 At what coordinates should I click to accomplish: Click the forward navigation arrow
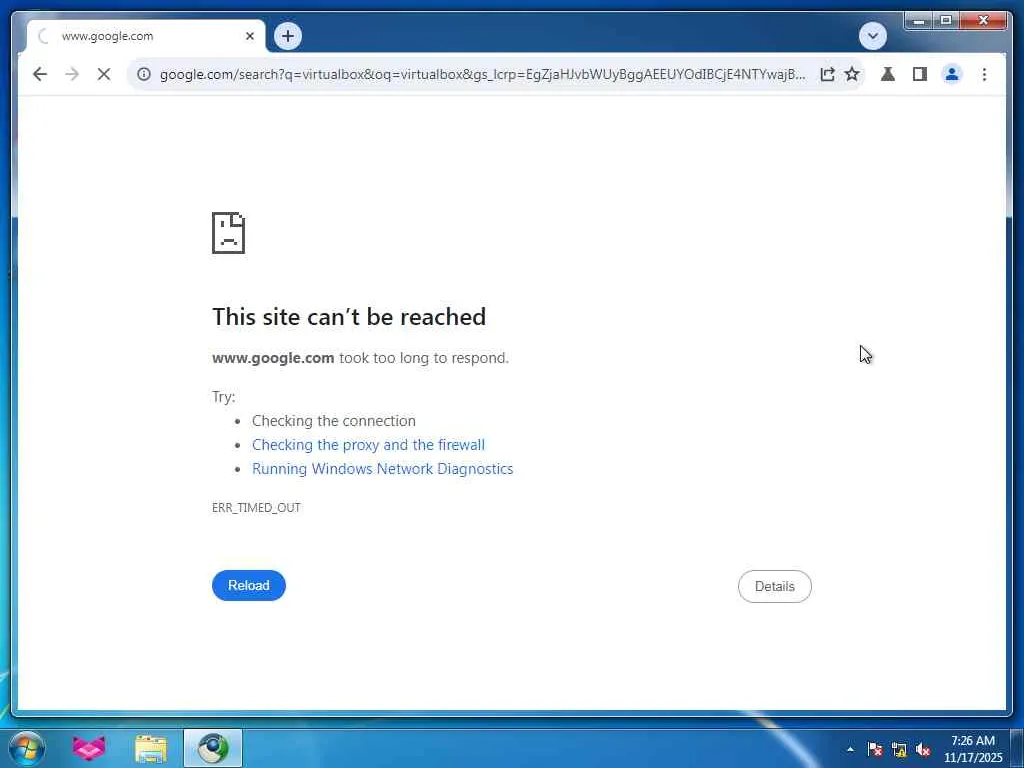click(x=72, y=74)
